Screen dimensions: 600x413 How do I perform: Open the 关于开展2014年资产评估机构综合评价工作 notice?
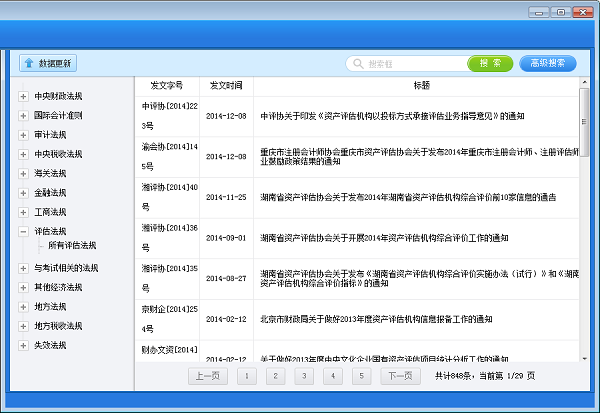point(384,238)
